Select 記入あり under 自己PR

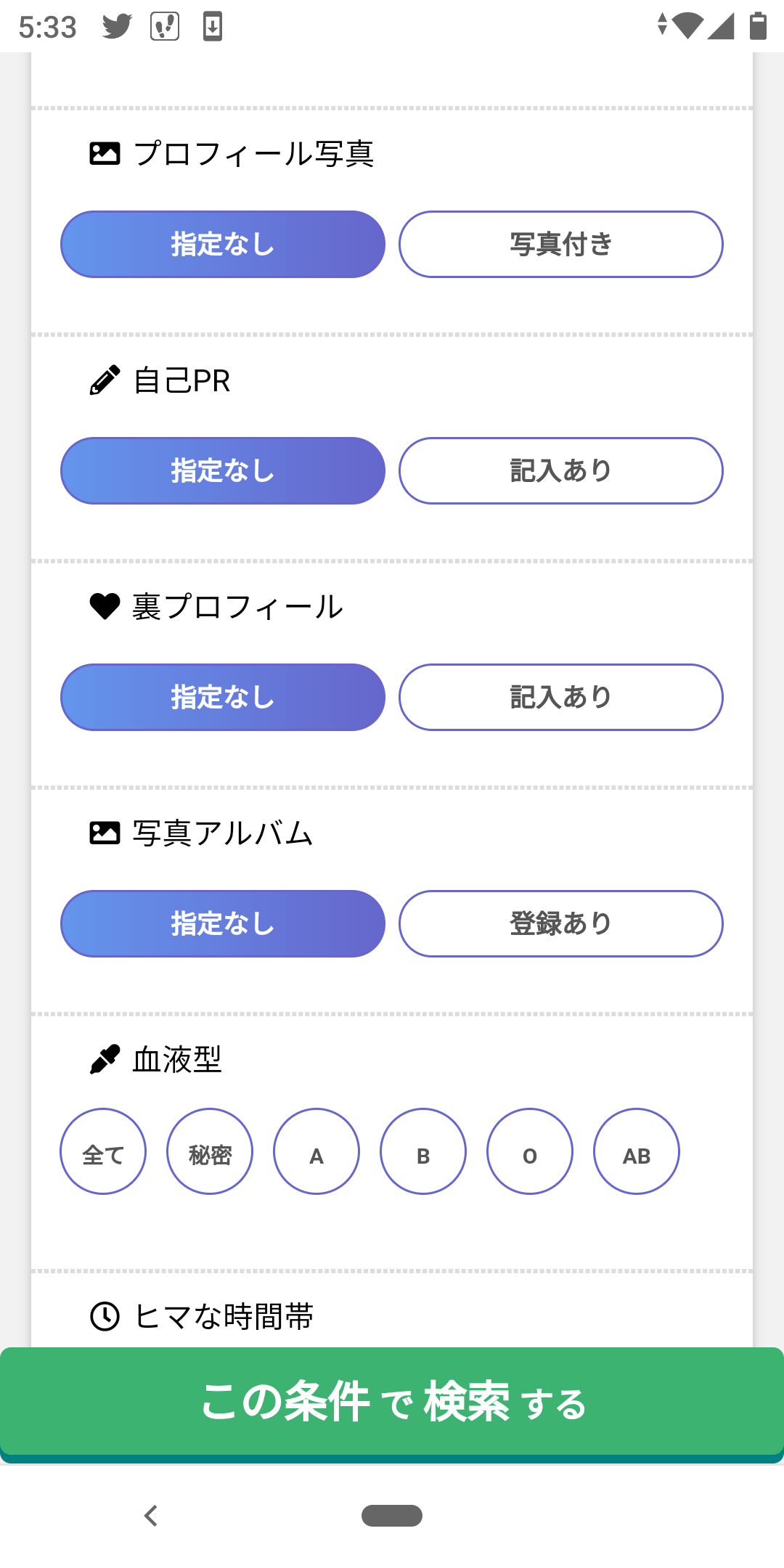click(x=560, y=471)
